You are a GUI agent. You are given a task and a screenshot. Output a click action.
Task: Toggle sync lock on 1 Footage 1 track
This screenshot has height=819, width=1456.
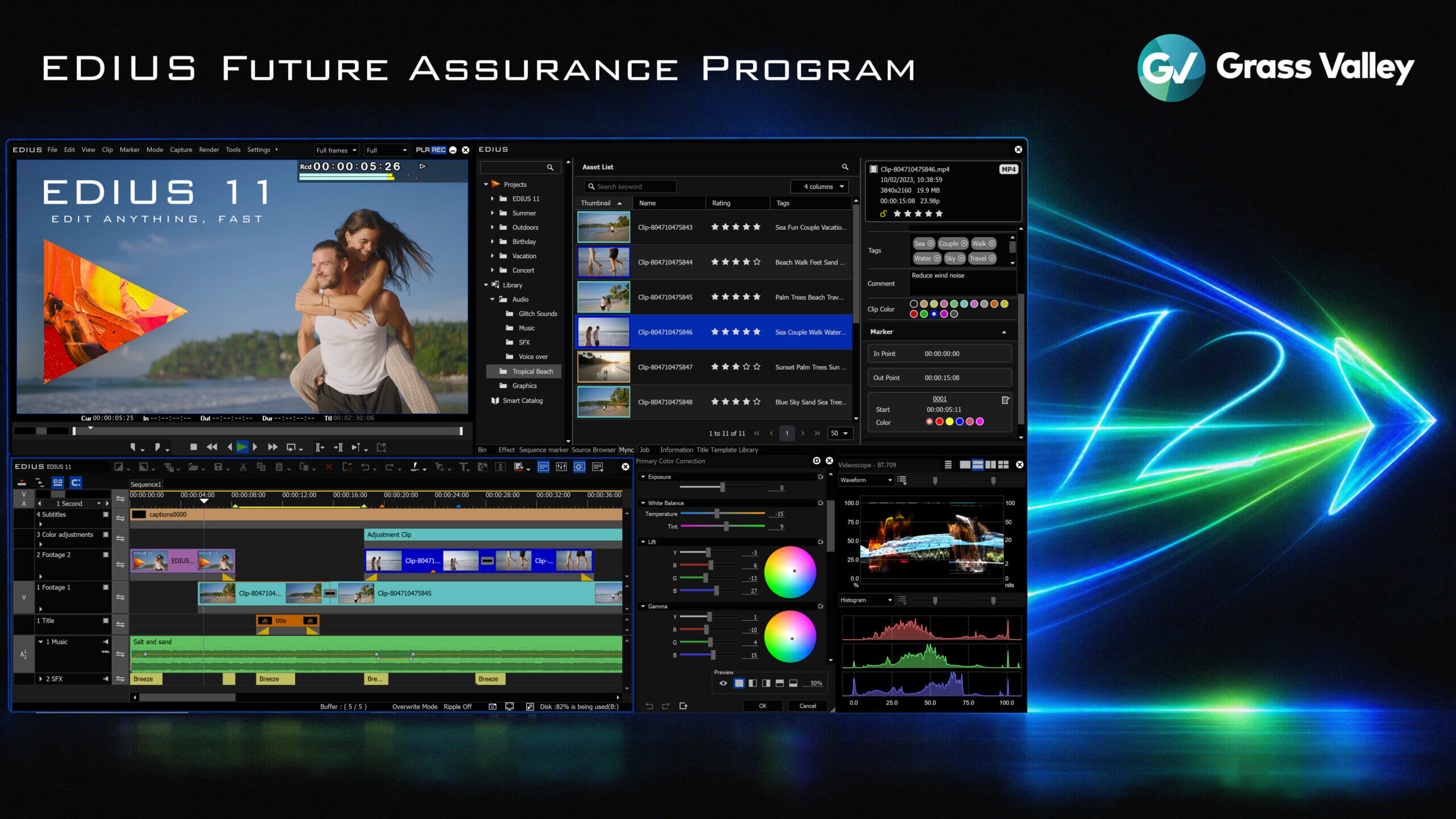pyautogui.click(x=120, y=597)
